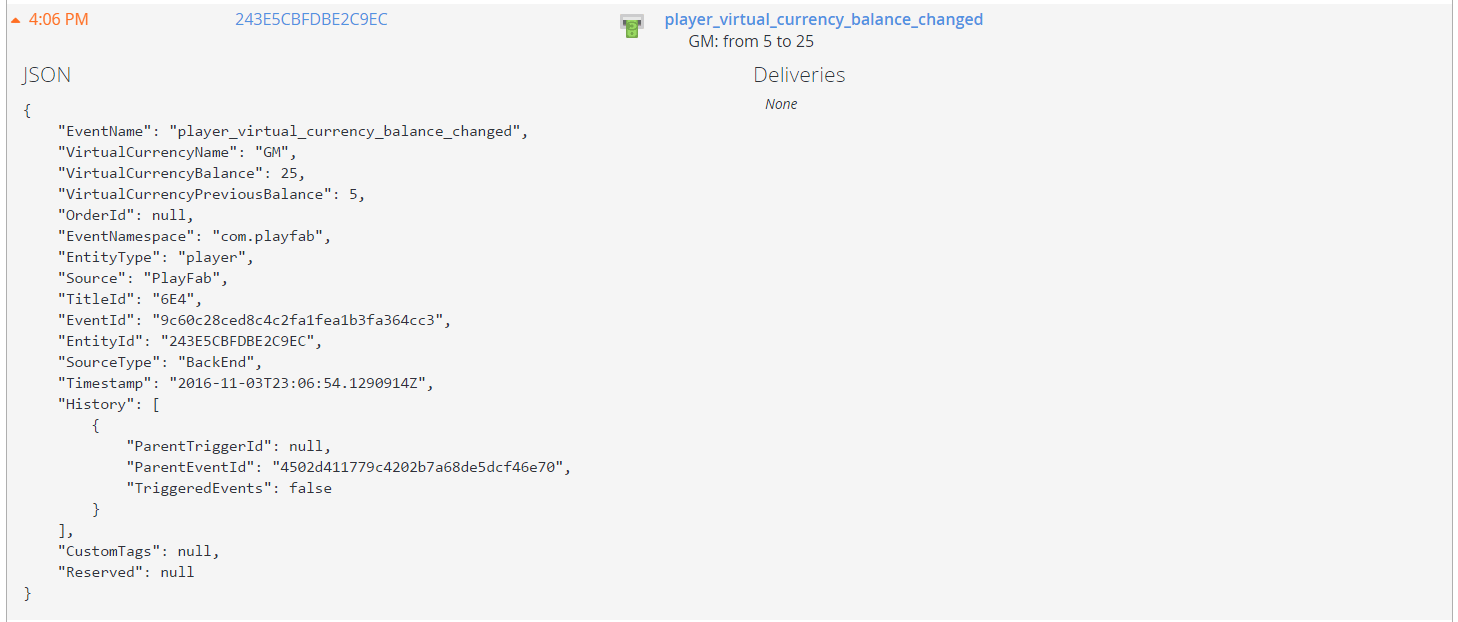Click the JSON section heading
The image size is (1458, 622).
pos(47,75)
